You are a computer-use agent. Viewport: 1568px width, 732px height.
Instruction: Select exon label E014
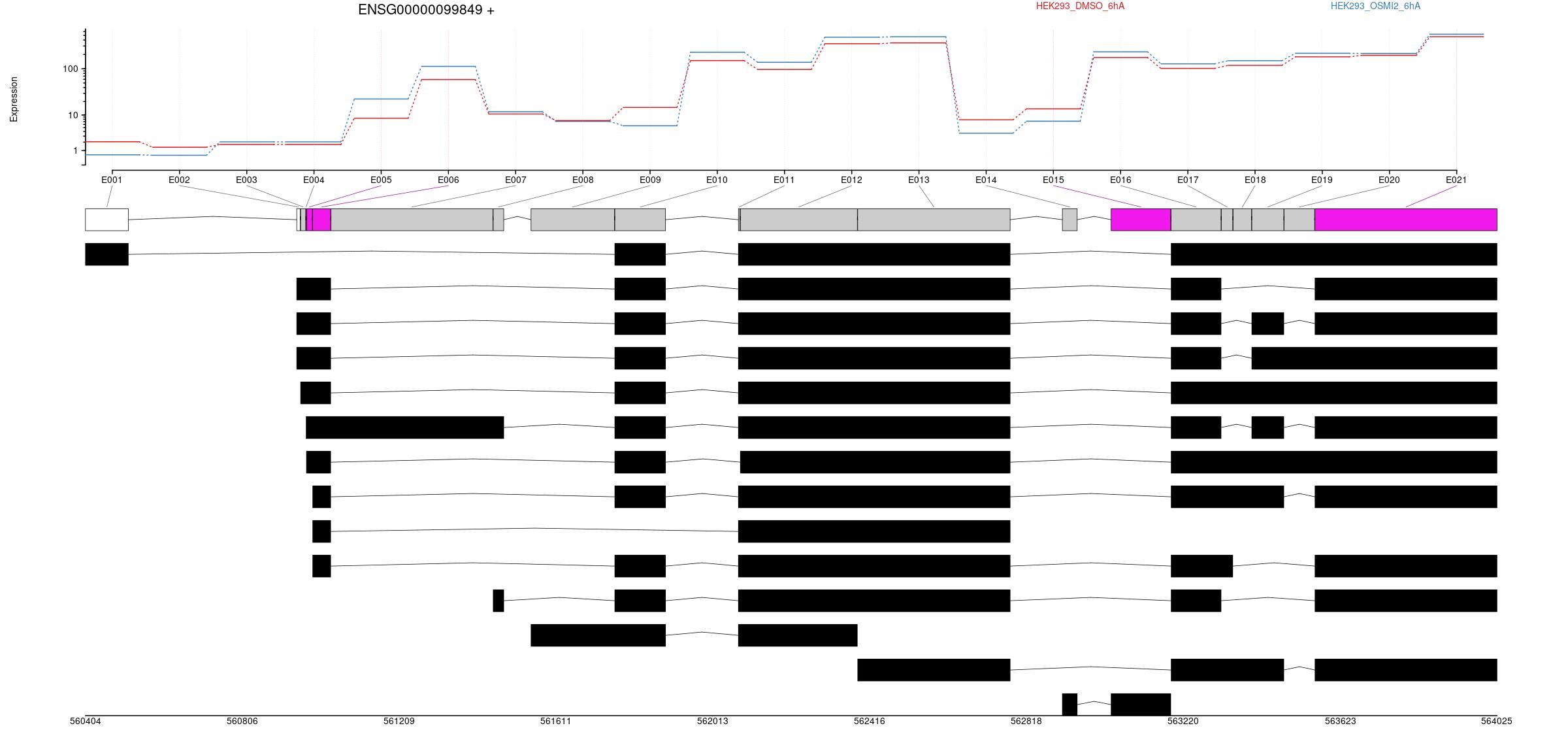(x=986, y=180)
